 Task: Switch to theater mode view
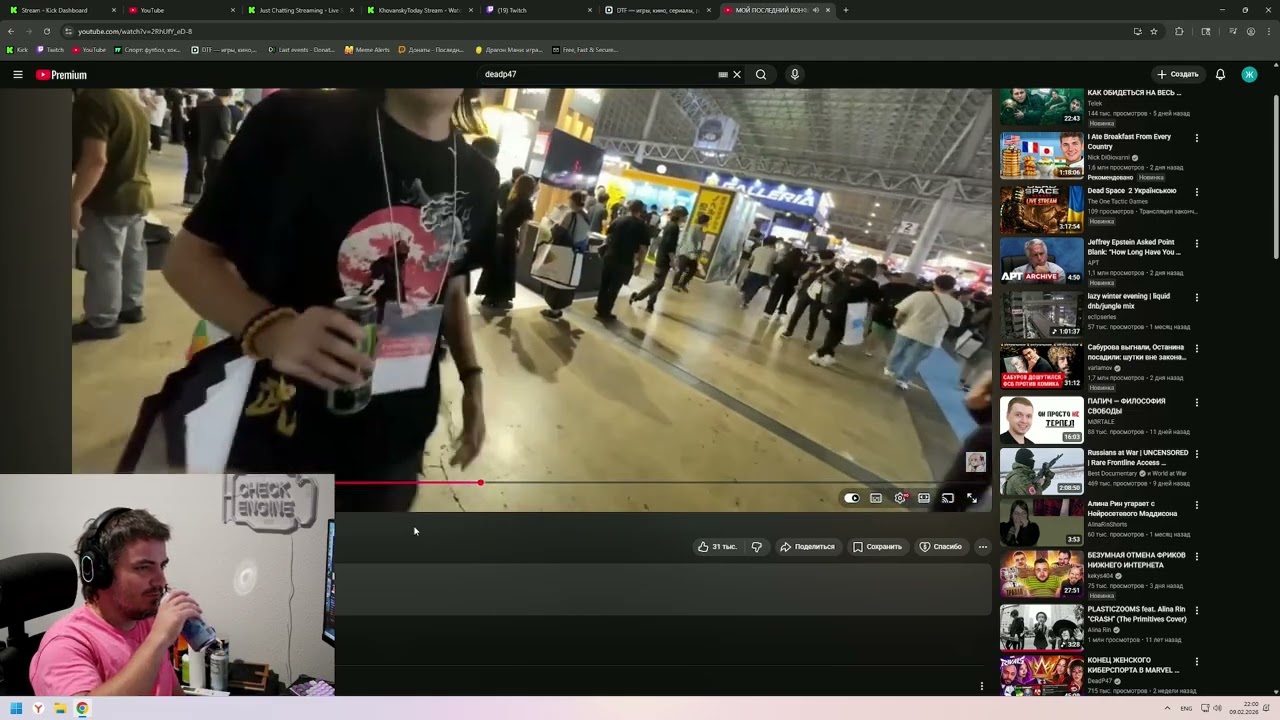924,498
